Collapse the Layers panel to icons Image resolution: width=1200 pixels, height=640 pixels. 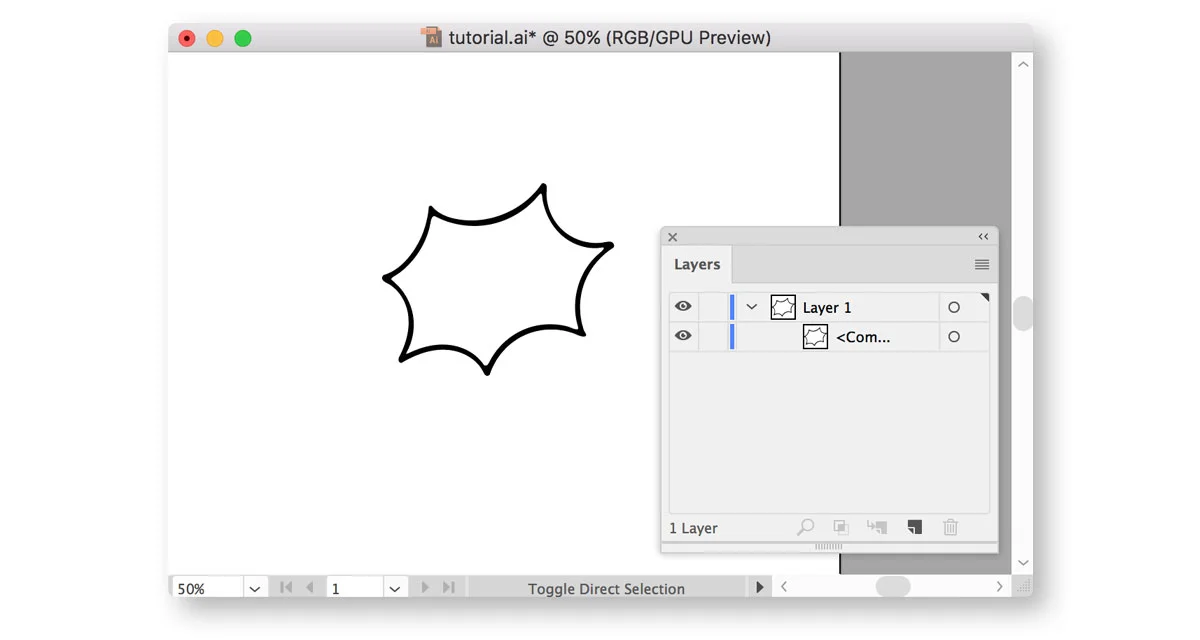tap(983, 236)
